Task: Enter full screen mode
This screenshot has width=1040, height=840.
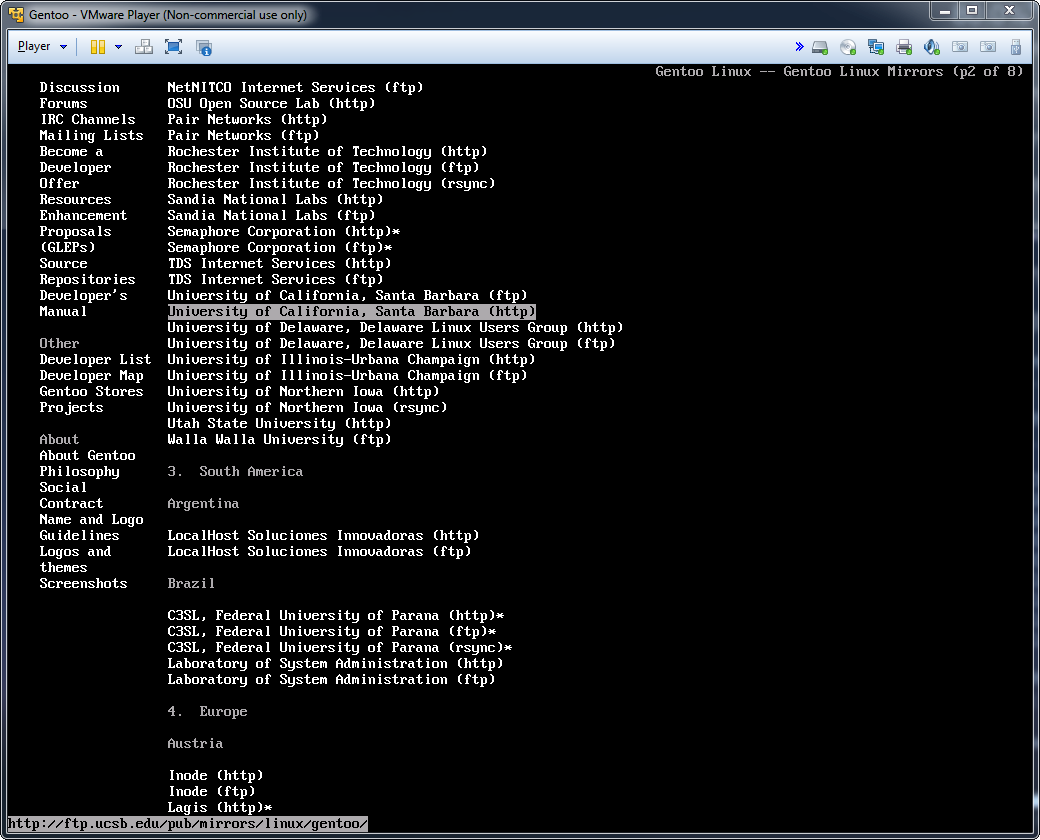Action: (x=174, y=46)
